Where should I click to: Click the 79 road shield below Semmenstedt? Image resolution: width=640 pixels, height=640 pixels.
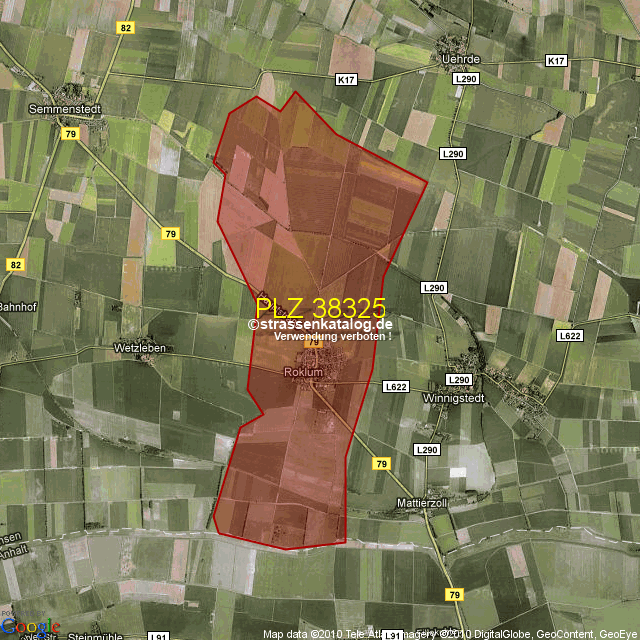pos(70,133)
